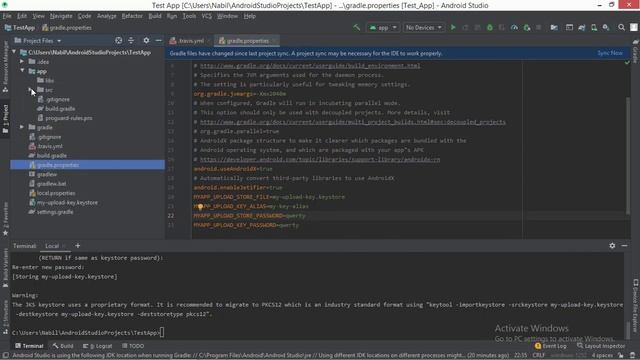This screenshot has height=360, width=640.
Task: Click the terminal command prompt input
Action: [x=162, y=333]
